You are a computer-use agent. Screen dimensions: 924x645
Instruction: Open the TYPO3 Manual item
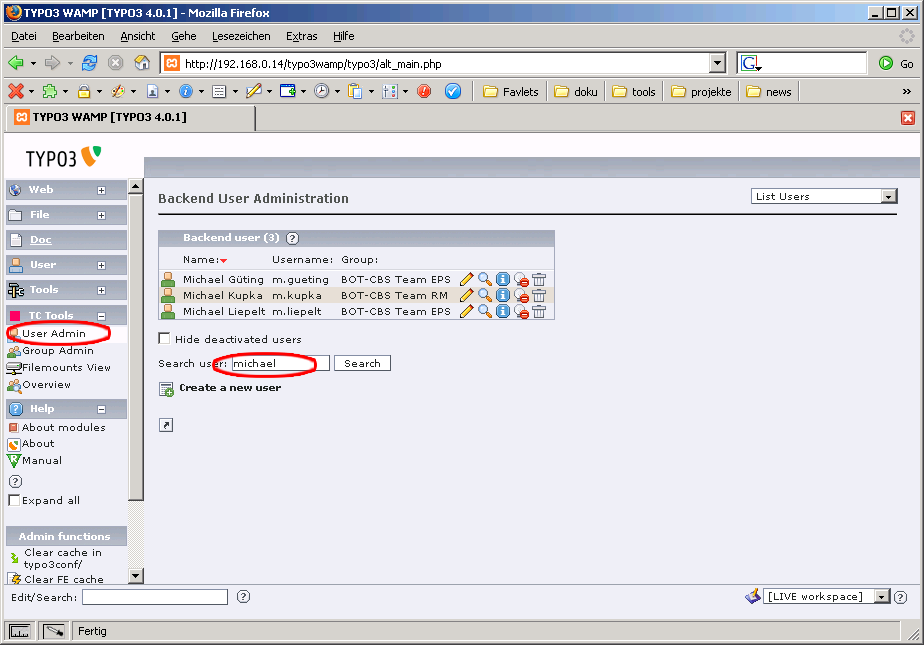[42, 460]
